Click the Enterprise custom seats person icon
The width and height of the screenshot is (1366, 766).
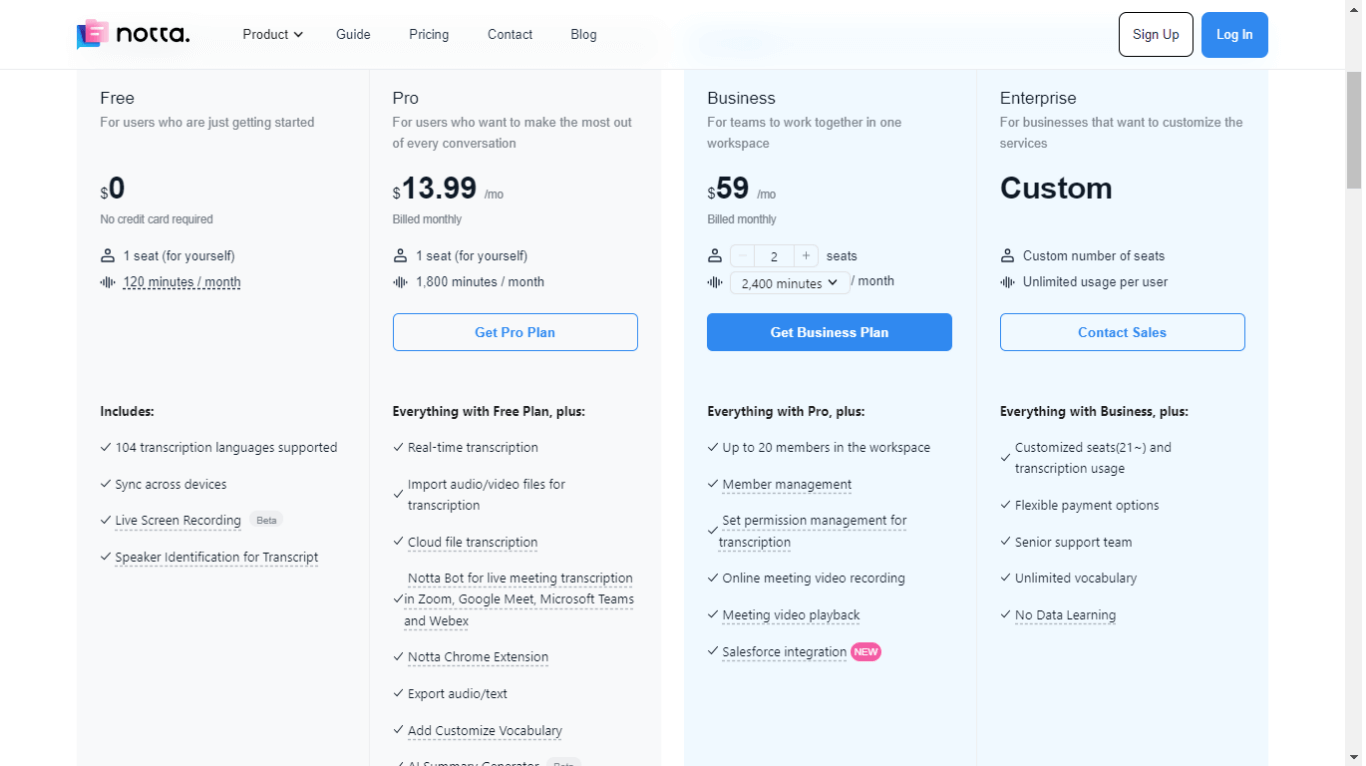(x=1008, y=255)
